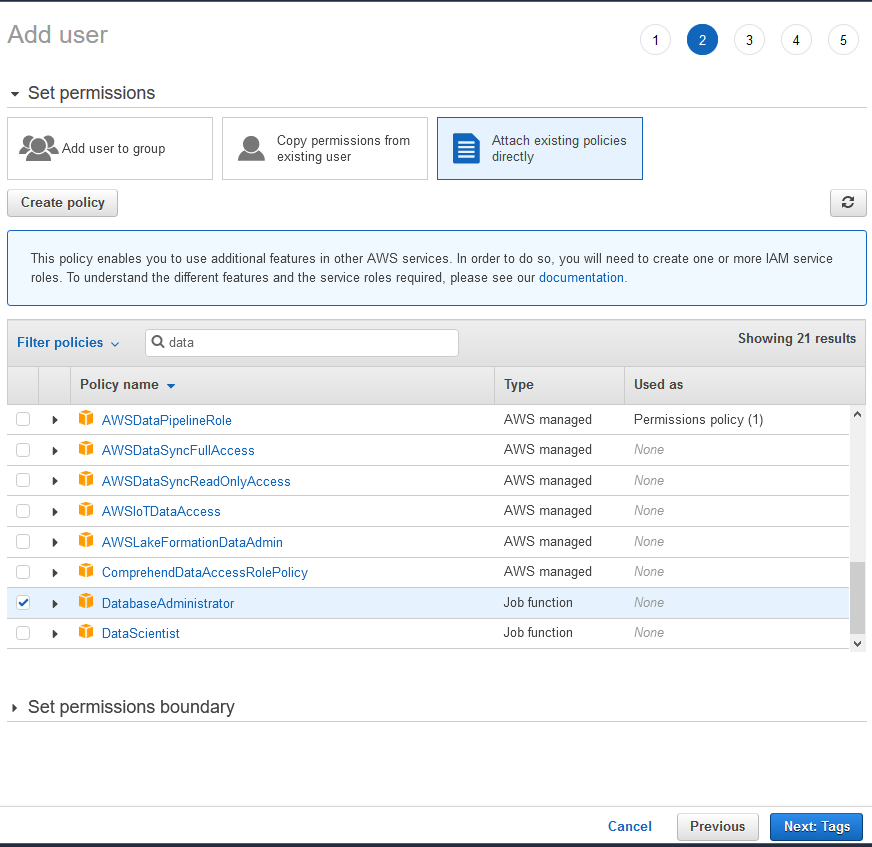Jump to step 5 of the wizard
Image resolution: width=872 pixels, height=847 pixels.
[x=843, y=40]
